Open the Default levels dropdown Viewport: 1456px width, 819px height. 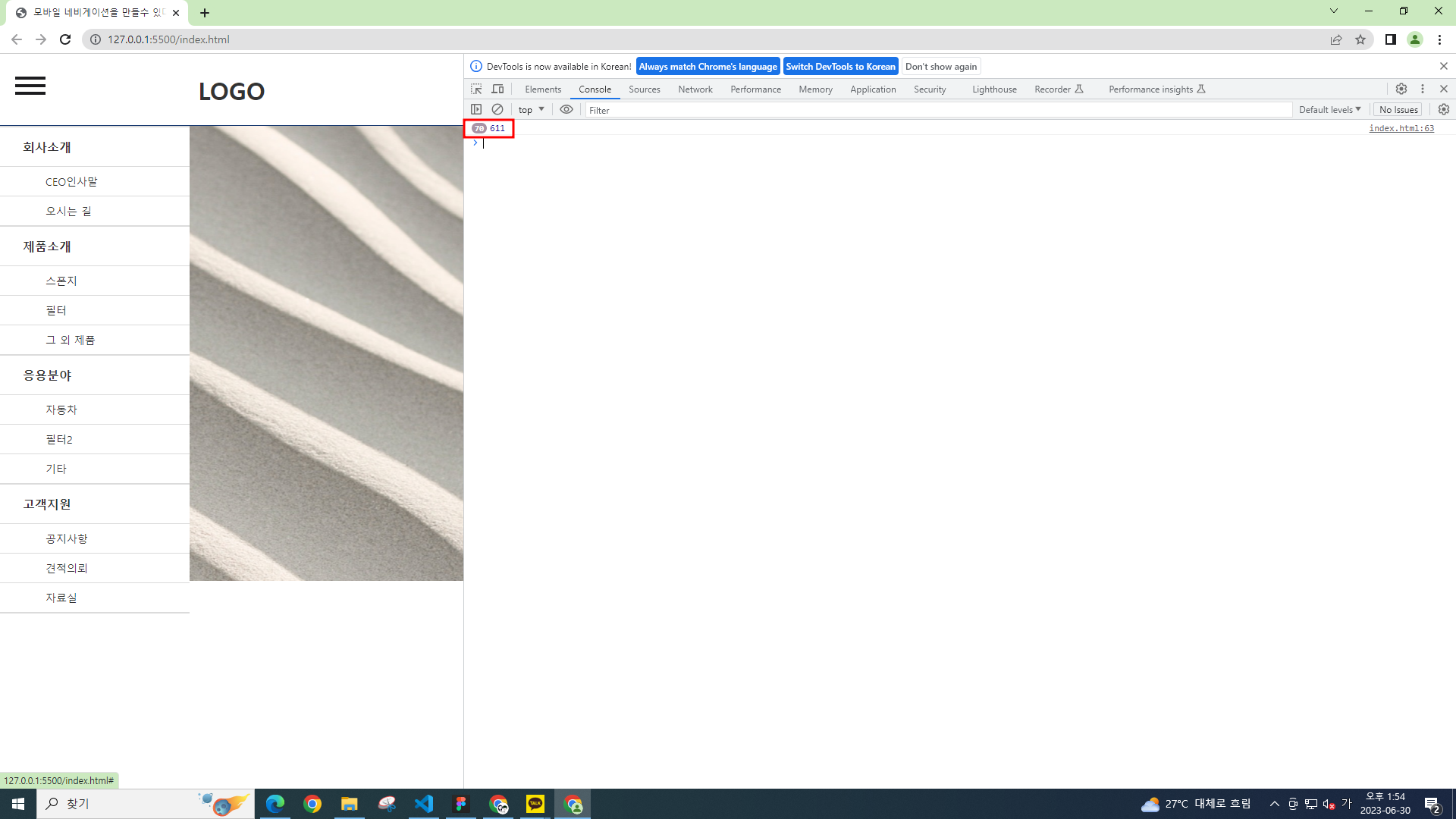click(x=1329, y=109)
